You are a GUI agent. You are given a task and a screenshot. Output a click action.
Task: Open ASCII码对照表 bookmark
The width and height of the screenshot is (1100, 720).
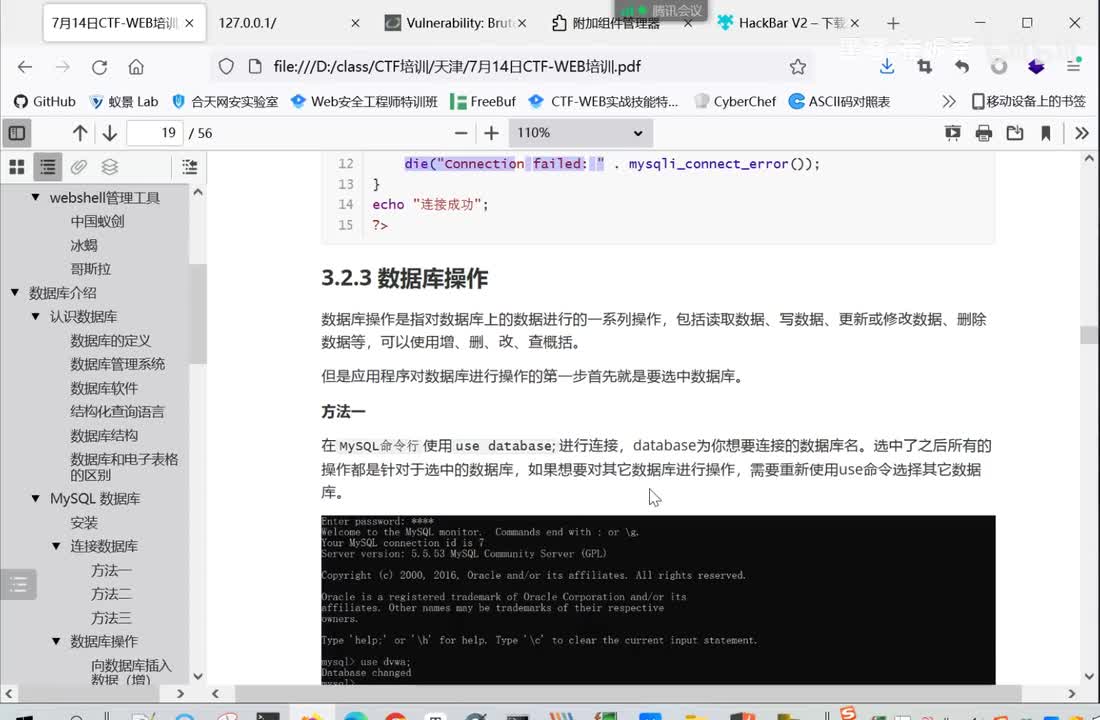coord(840,102)
